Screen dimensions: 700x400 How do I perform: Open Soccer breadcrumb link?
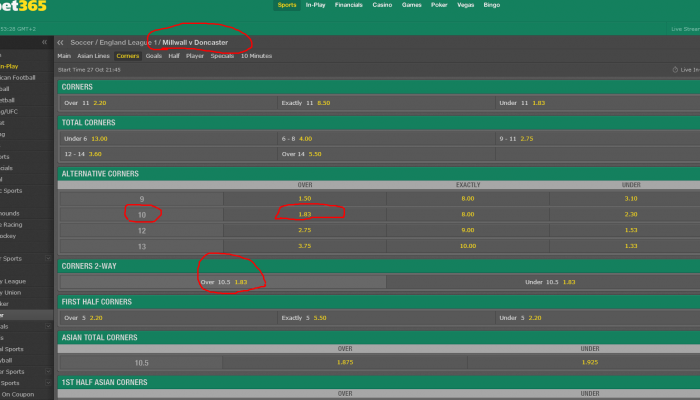(82, 42)
